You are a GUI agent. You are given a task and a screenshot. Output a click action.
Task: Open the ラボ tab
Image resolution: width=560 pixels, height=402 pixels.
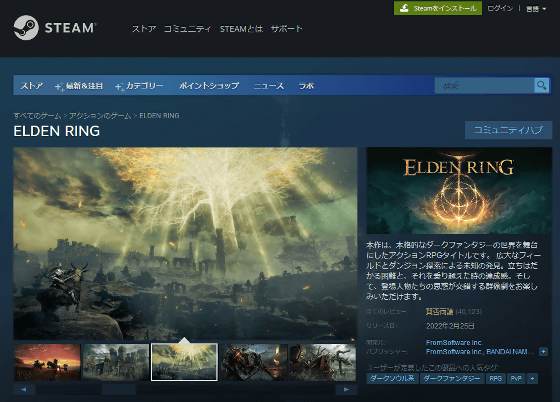pos(306,86)
